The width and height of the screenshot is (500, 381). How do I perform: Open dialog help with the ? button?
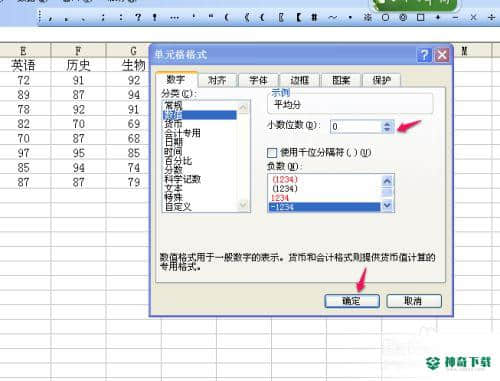click(x=424, y=55)
